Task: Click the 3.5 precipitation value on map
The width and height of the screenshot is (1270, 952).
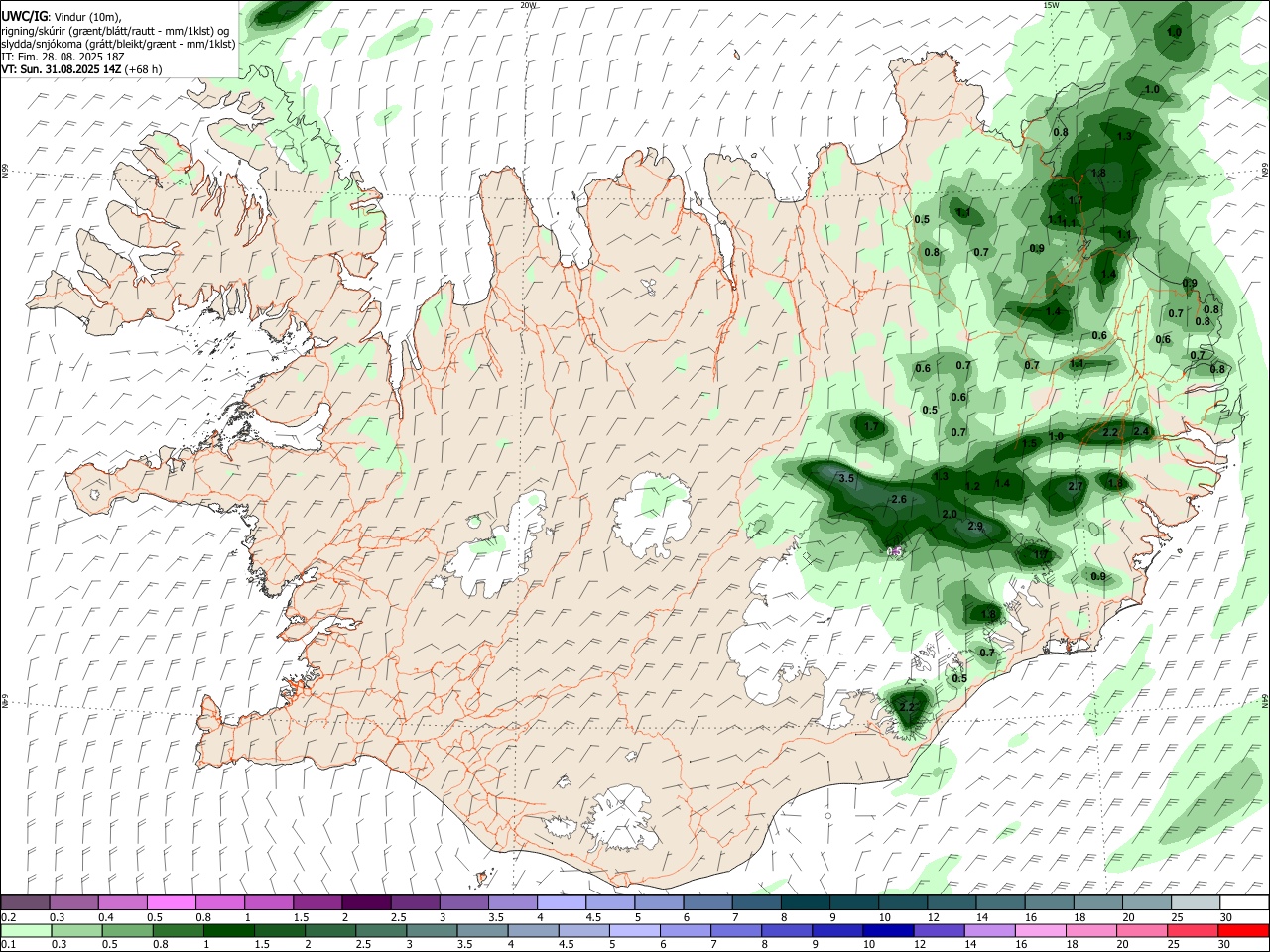Action: pos(846,478)
